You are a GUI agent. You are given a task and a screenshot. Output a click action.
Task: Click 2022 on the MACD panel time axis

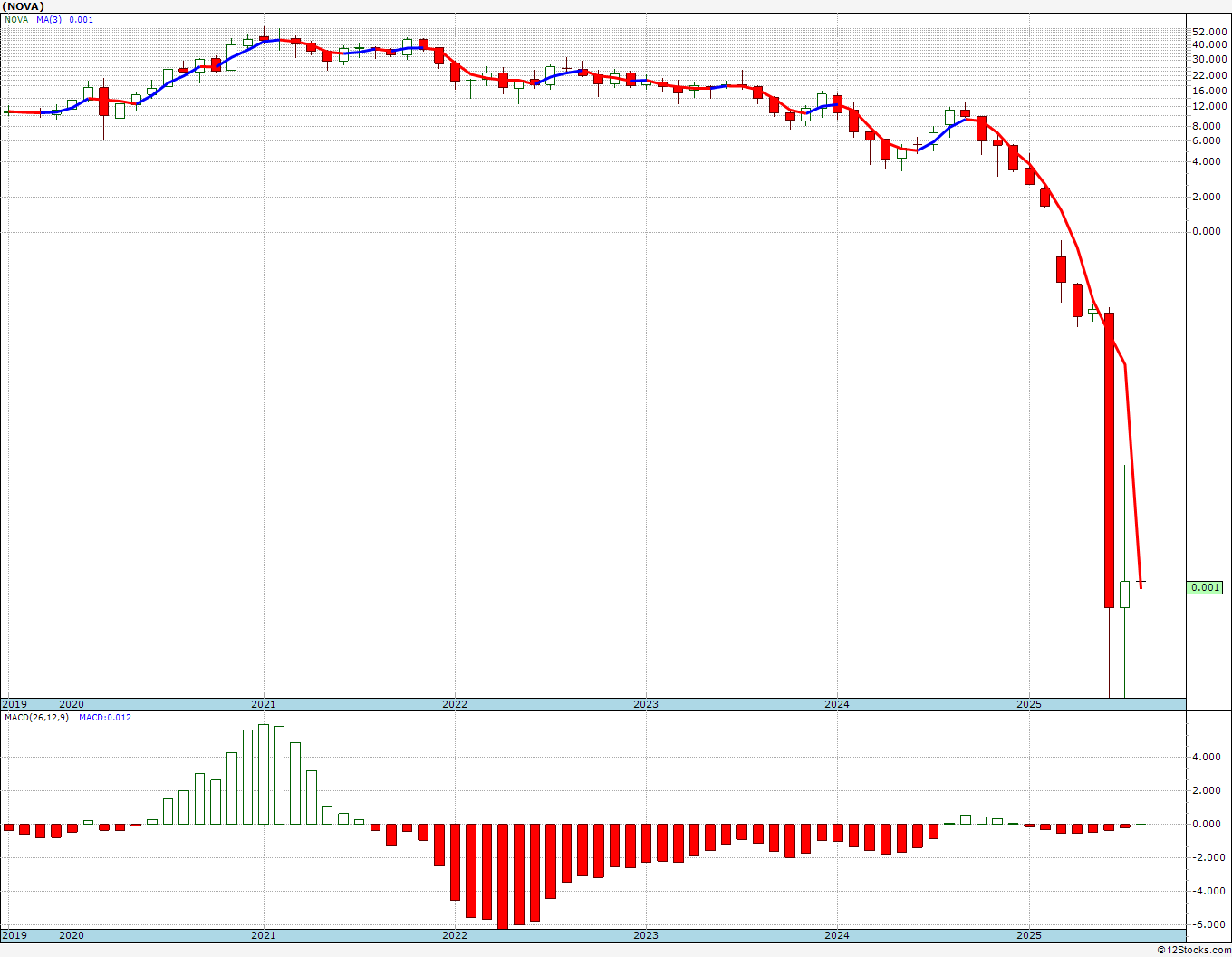coord(455,935)
